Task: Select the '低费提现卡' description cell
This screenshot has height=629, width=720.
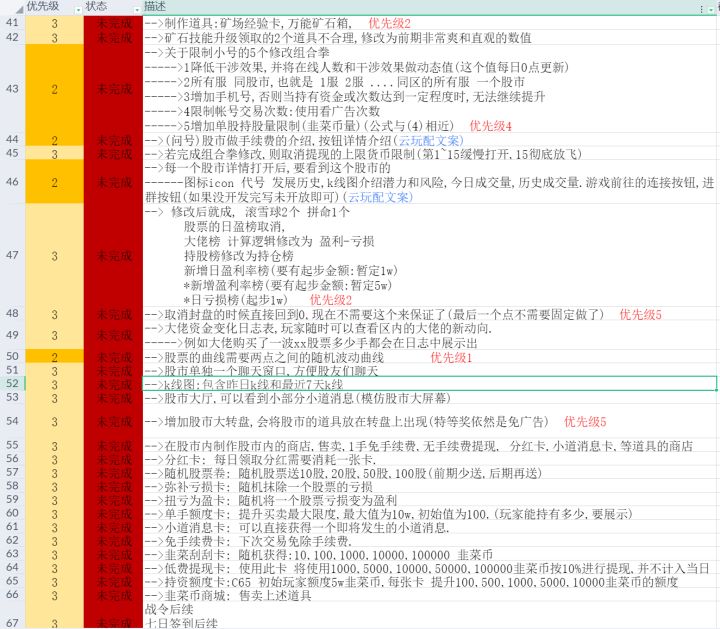Action: [x=431, y=568]
